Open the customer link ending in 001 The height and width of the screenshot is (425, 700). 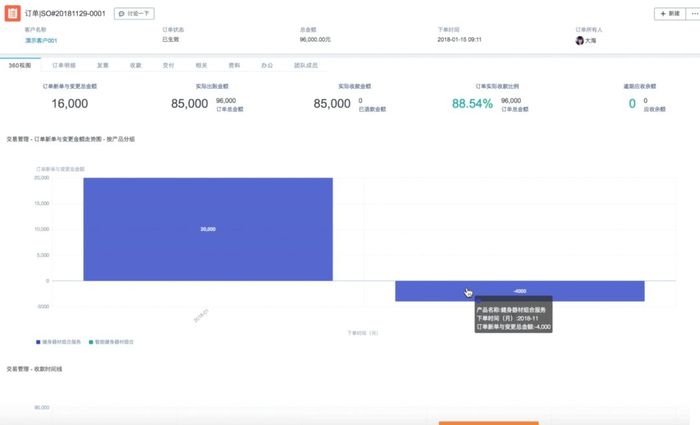click(41, 40)
